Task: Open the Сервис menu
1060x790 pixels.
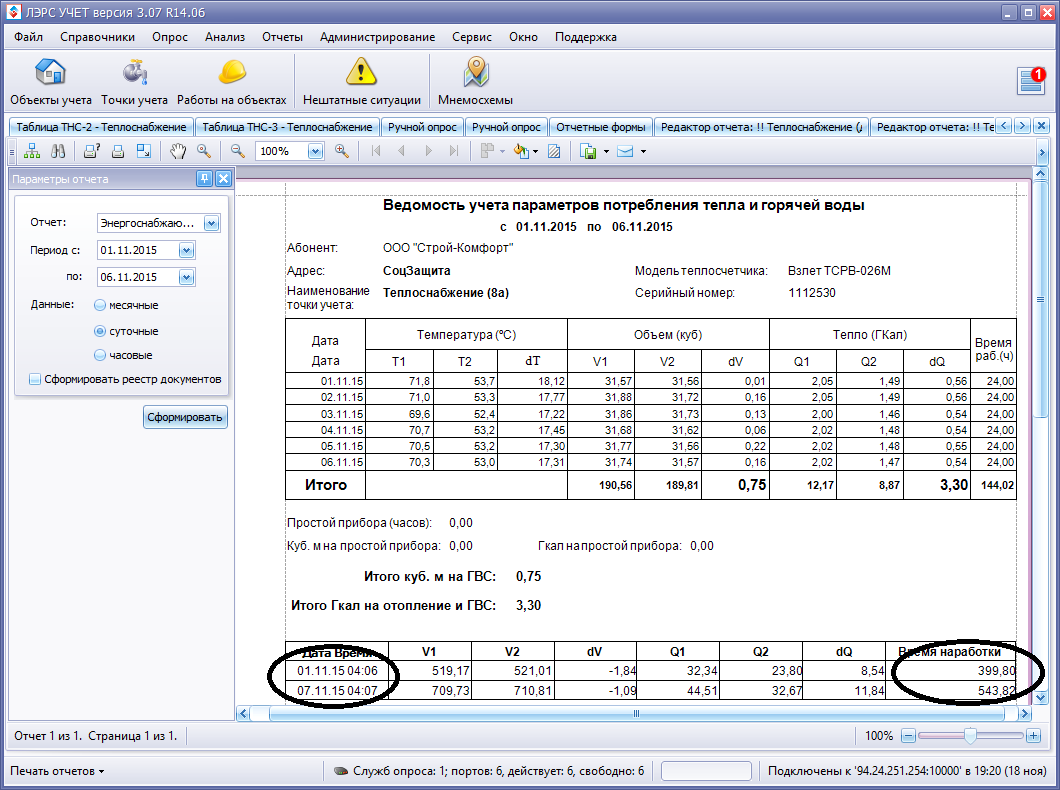Action: pyautogui.click(x=472, y=37)
